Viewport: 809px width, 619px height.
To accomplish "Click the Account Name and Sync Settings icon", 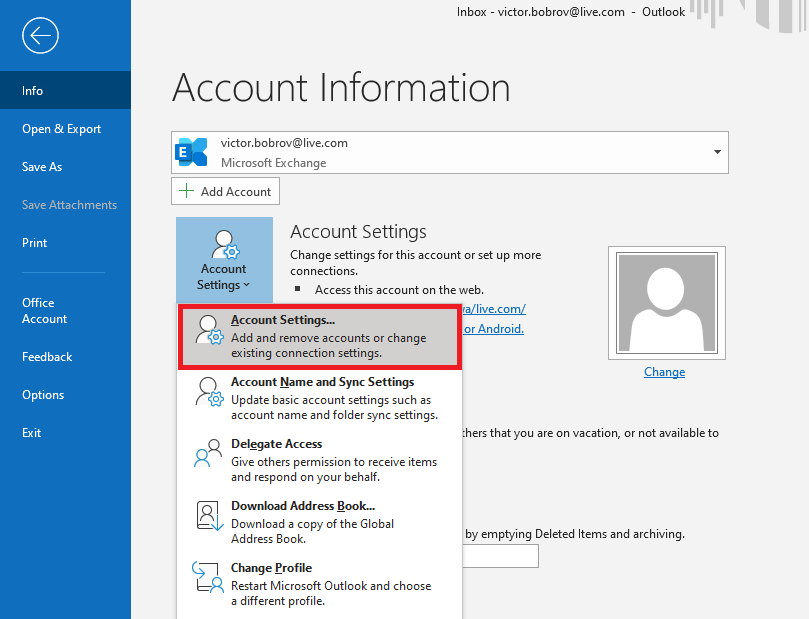I will coord(207,392).
